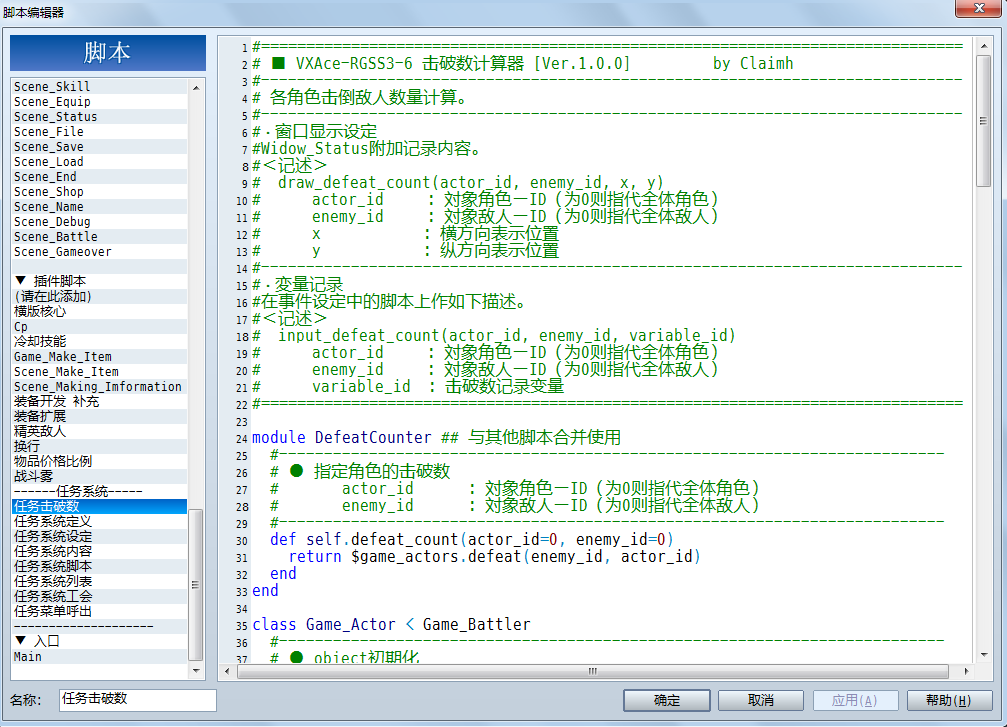Screen dimensions: 1007x727
Task: Click the code editor's vertical scroll-up arrow
Action: click(983, 46)
